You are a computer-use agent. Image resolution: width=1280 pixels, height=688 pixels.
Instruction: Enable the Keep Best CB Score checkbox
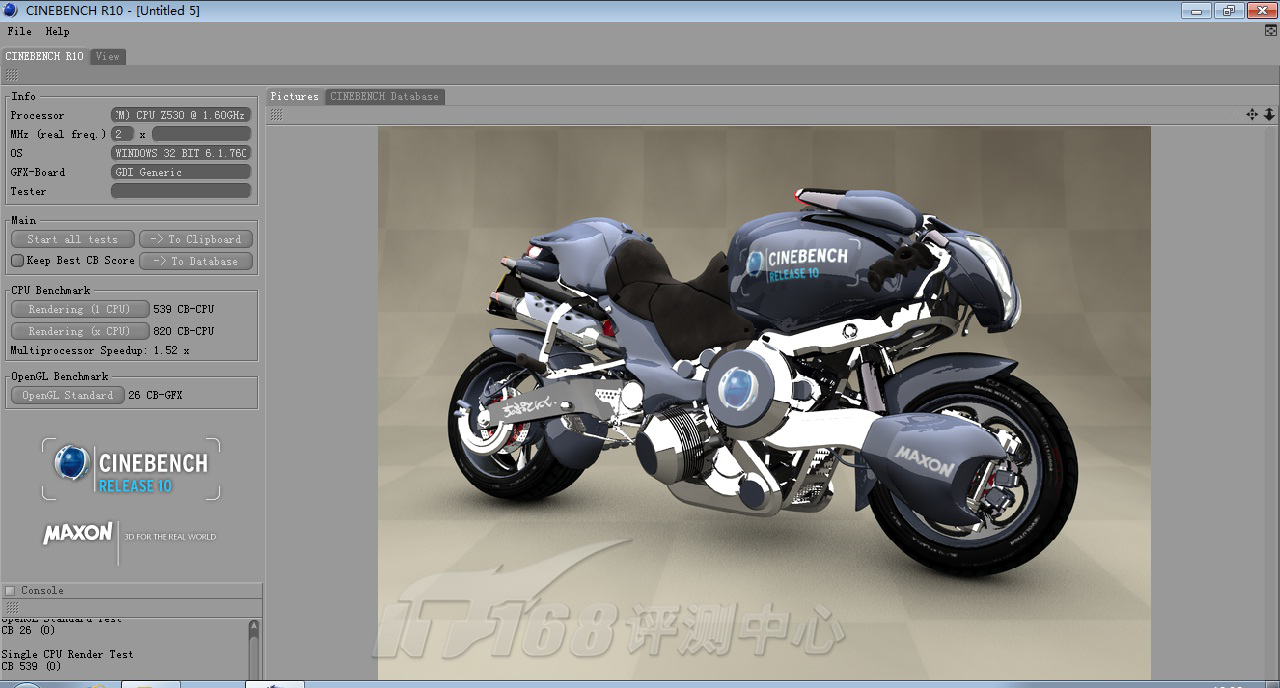[17, 260]
